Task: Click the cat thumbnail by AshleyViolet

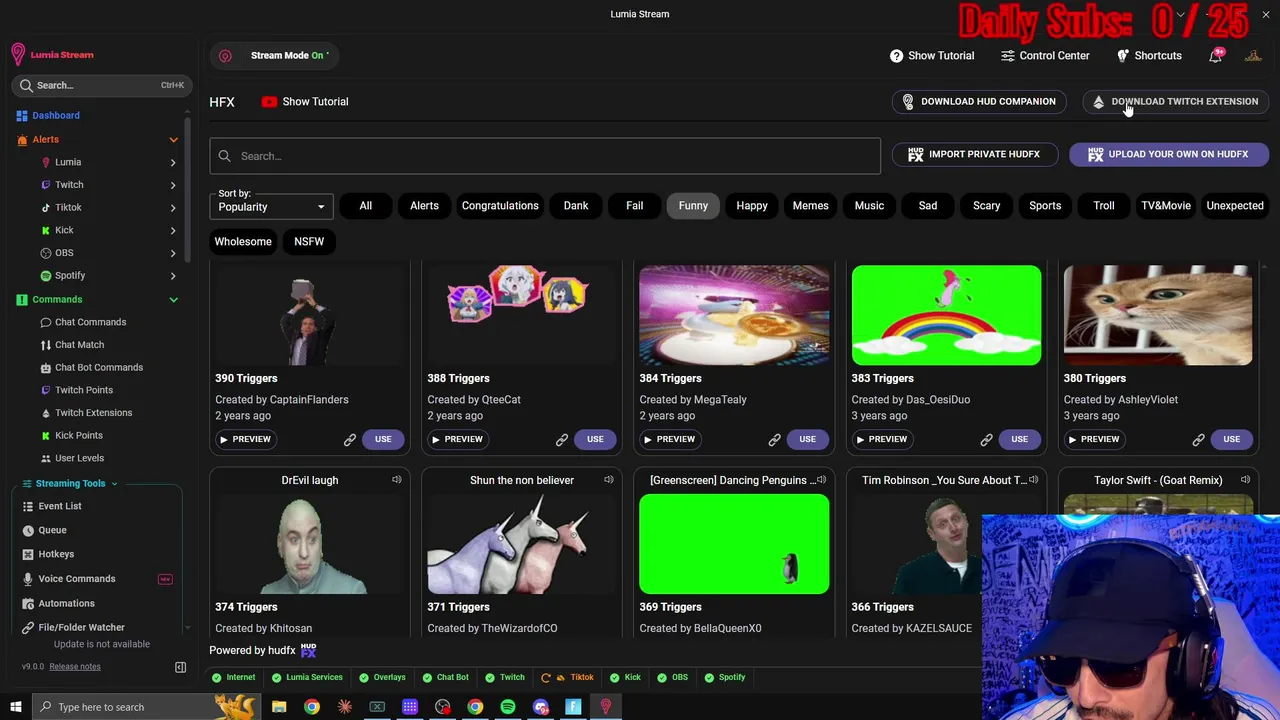Action: click(x=1158, y=316)
